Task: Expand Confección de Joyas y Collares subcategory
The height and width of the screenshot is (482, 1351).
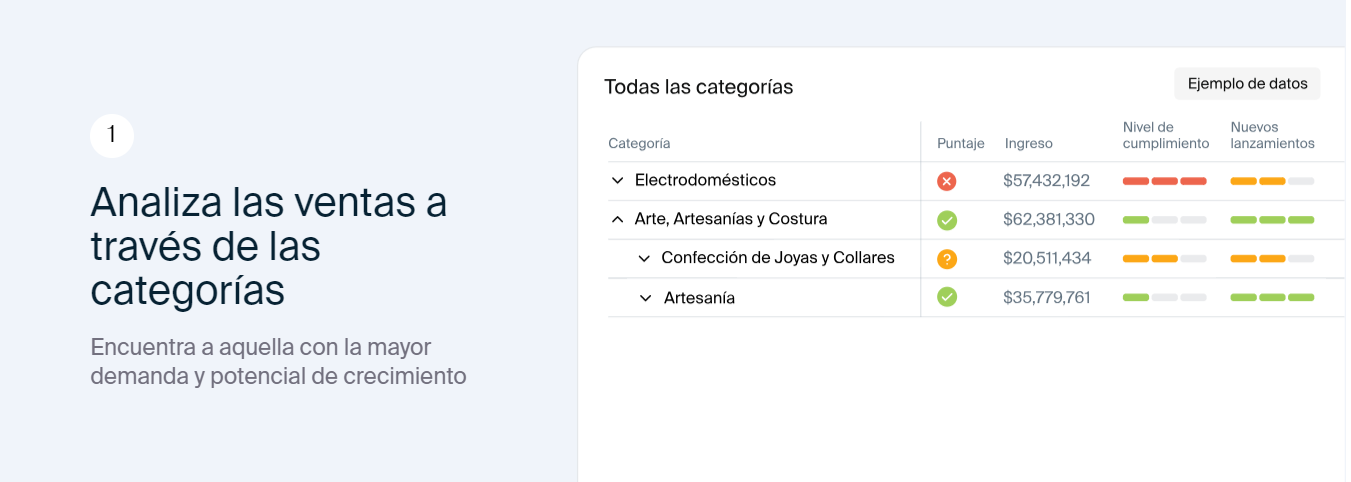Action: click(645, 258)
